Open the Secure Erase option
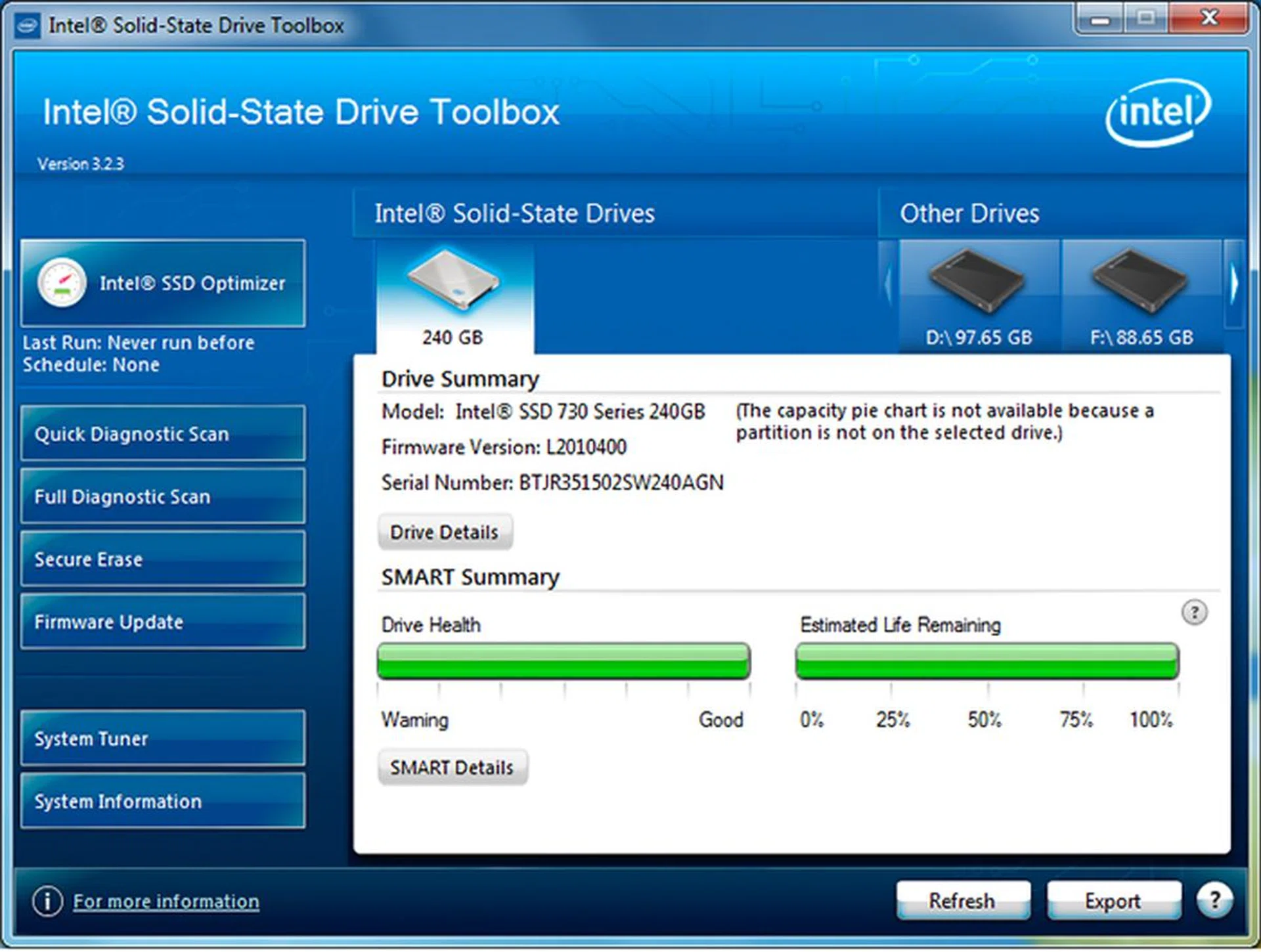 pos(163,559)
